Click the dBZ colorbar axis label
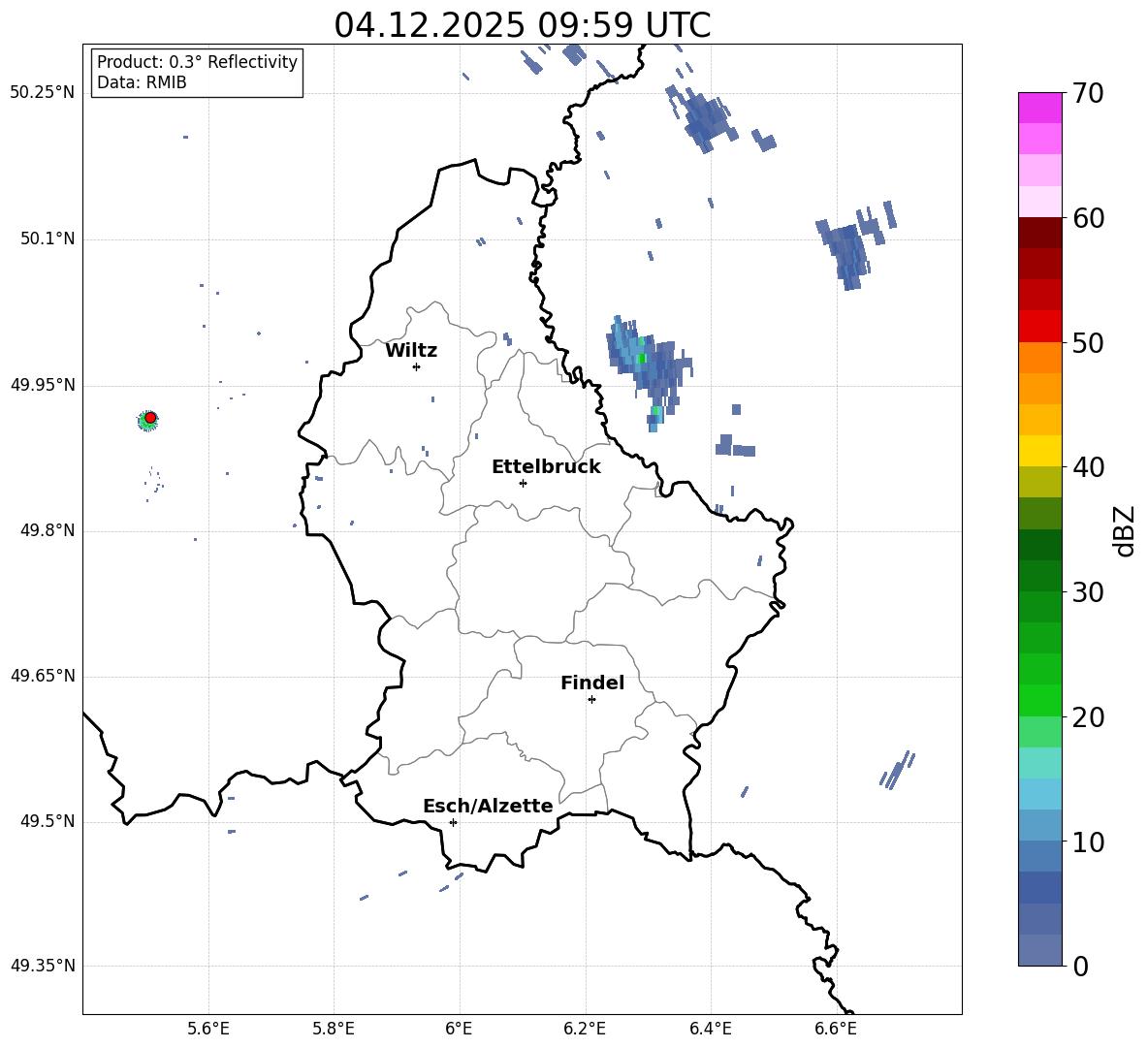 tap(1124, 530)
